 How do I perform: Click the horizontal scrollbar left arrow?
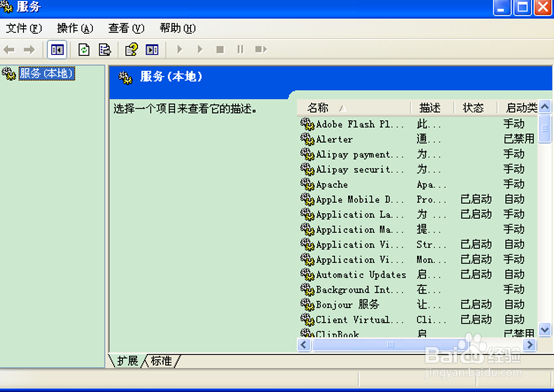[x=304, y=344]
